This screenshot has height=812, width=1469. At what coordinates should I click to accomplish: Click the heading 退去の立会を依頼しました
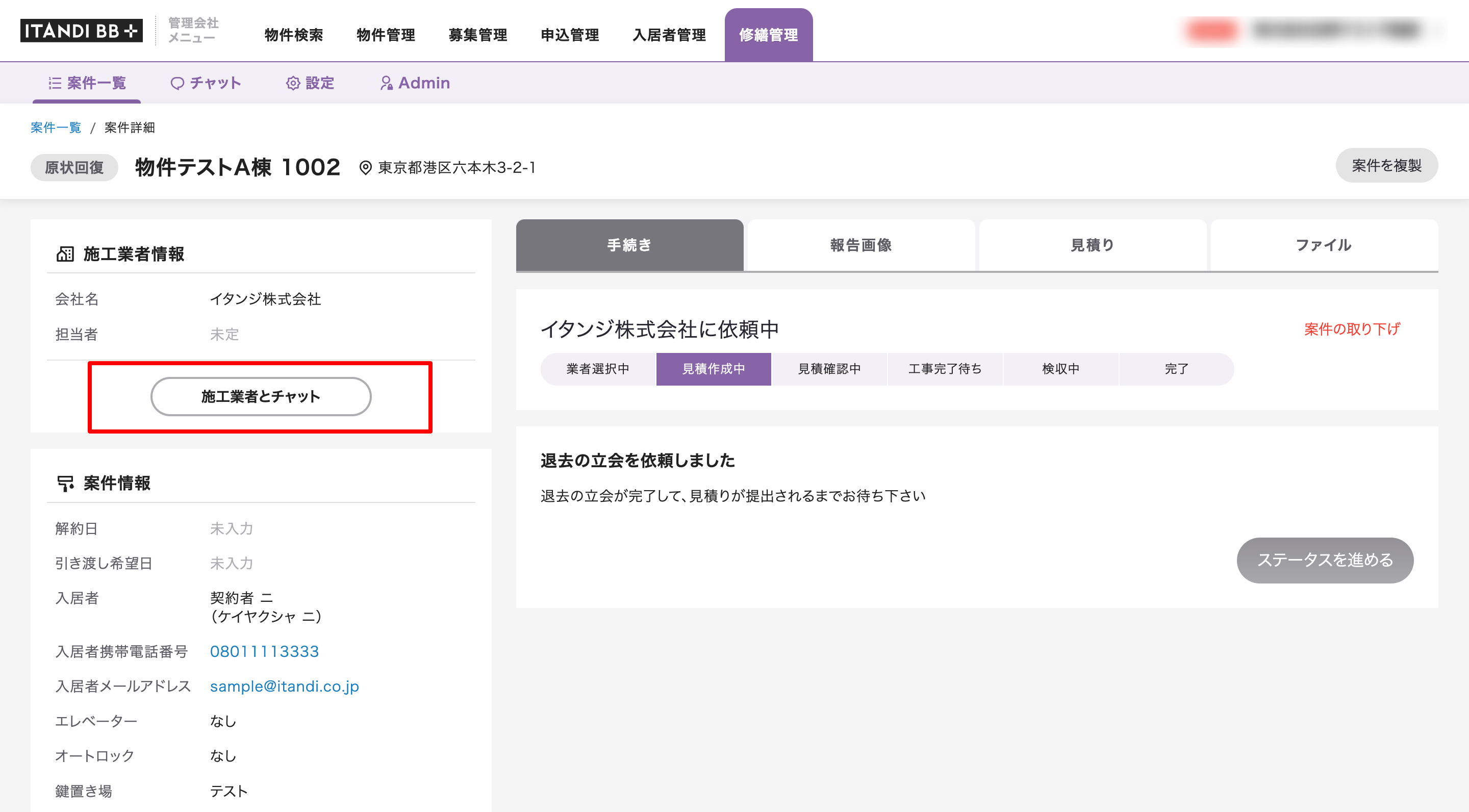638,460
